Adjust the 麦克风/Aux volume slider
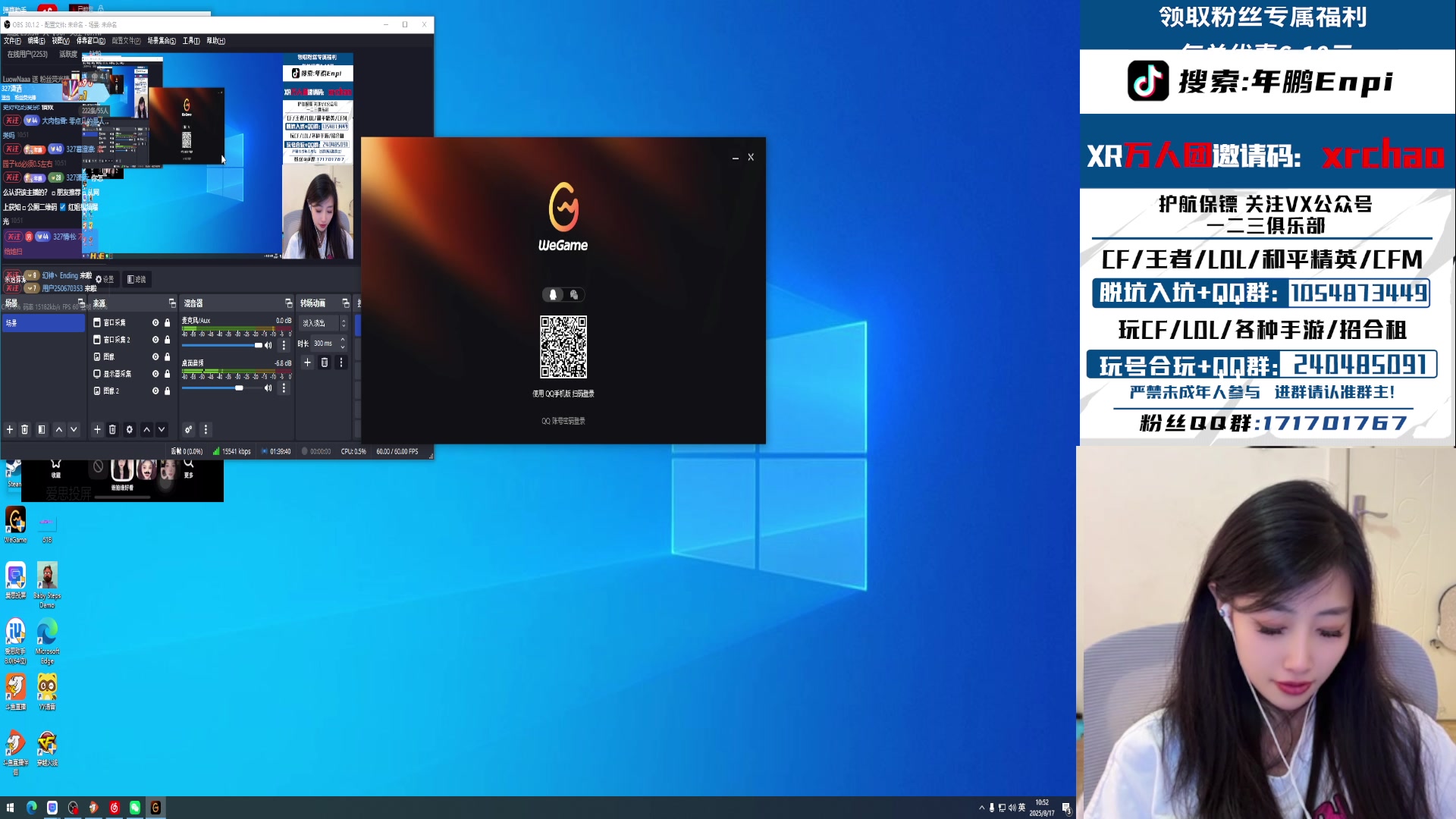 point(221,345)
